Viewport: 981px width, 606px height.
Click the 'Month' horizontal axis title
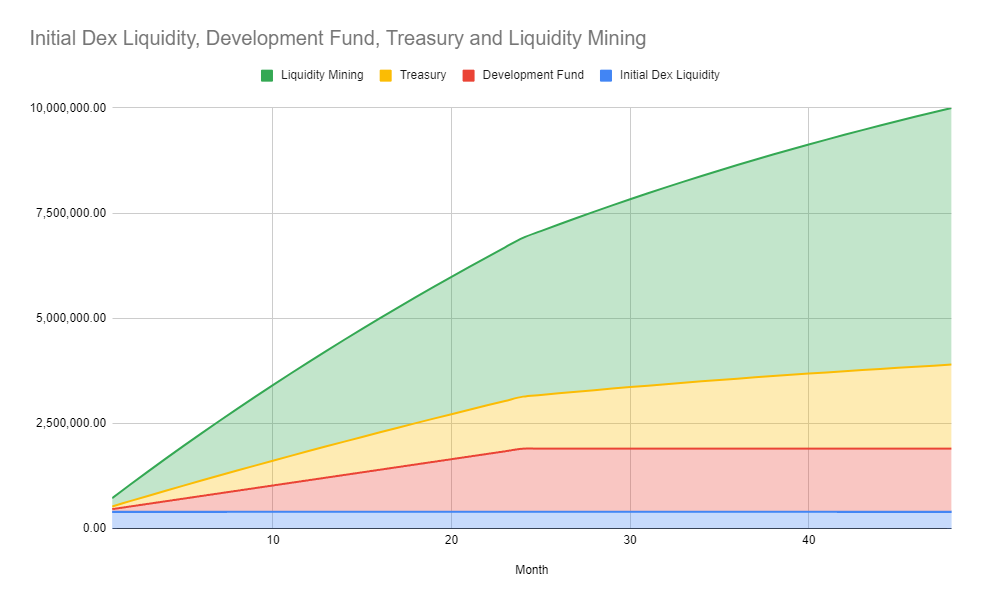point(531,570)
